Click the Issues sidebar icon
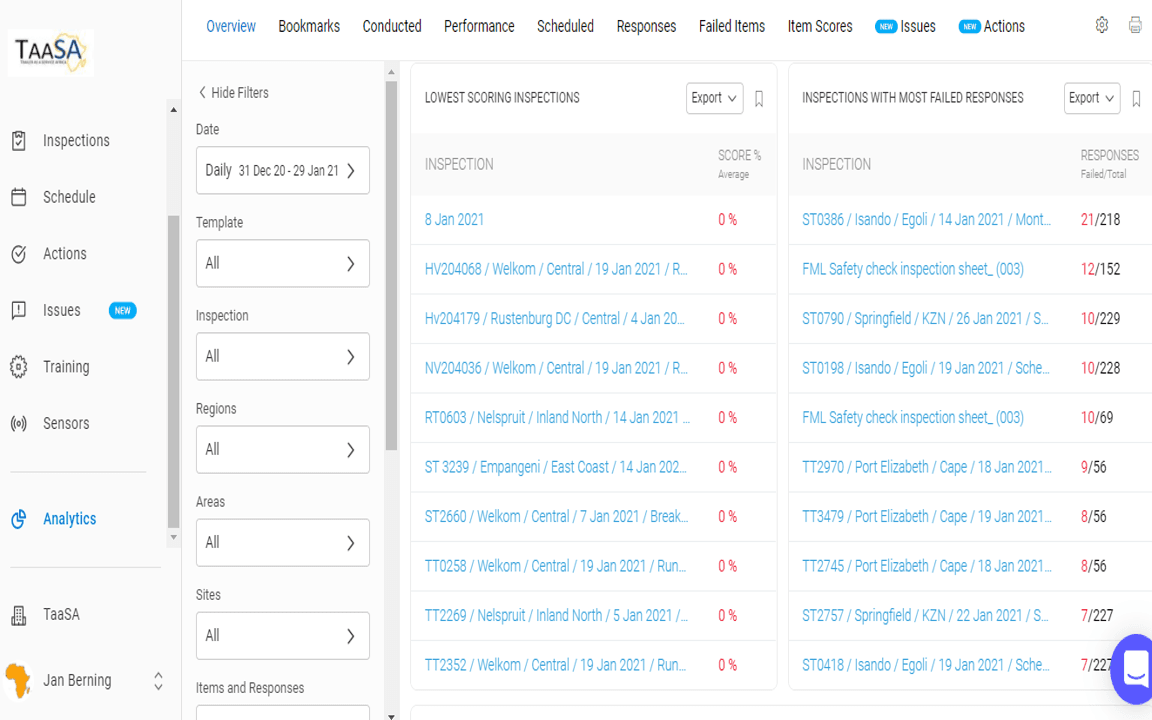Screen dimensions: 1152x720 19,311
